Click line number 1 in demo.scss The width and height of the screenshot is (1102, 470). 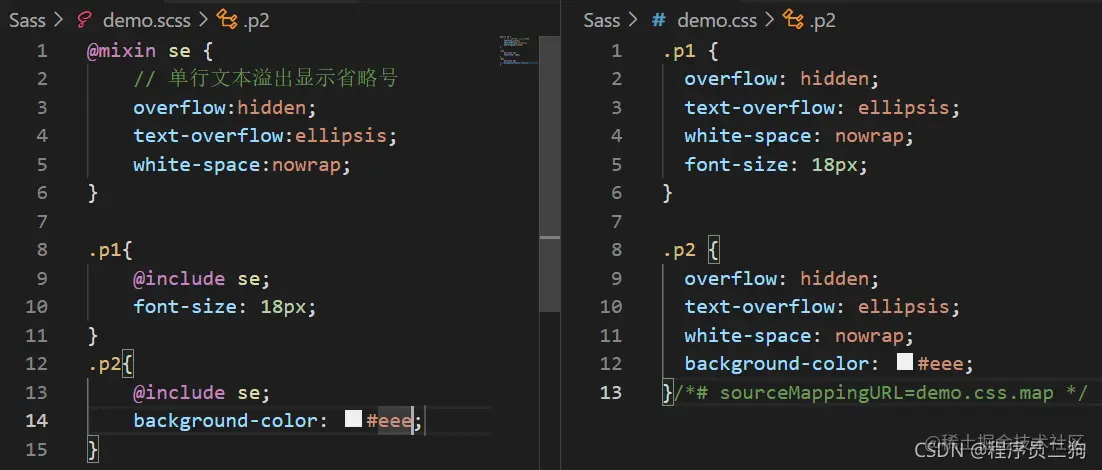(42, 51)
